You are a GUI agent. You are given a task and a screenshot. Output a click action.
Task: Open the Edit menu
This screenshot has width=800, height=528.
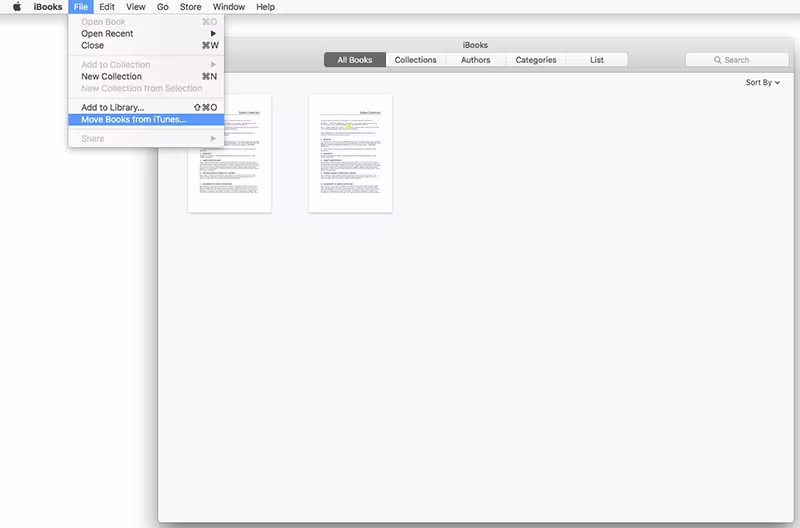[x=107, y=7]
